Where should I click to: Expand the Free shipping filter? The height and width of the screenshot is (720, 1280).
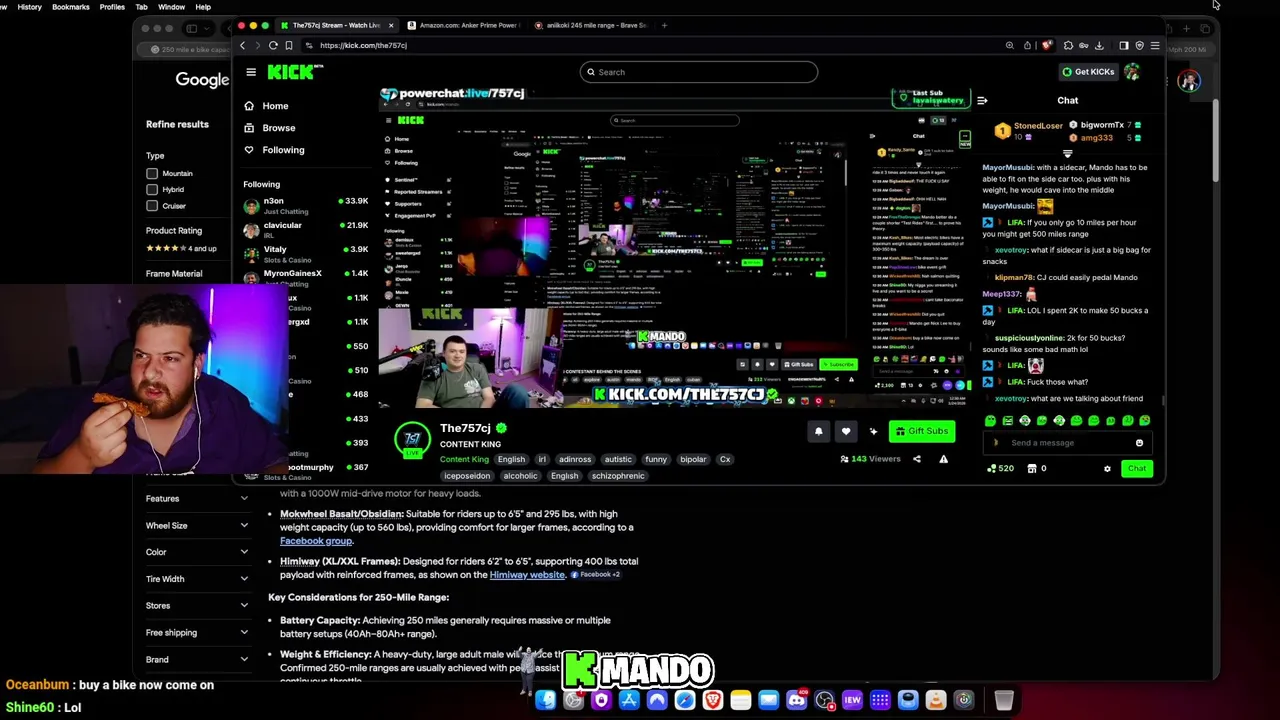(x=197, y=633)
